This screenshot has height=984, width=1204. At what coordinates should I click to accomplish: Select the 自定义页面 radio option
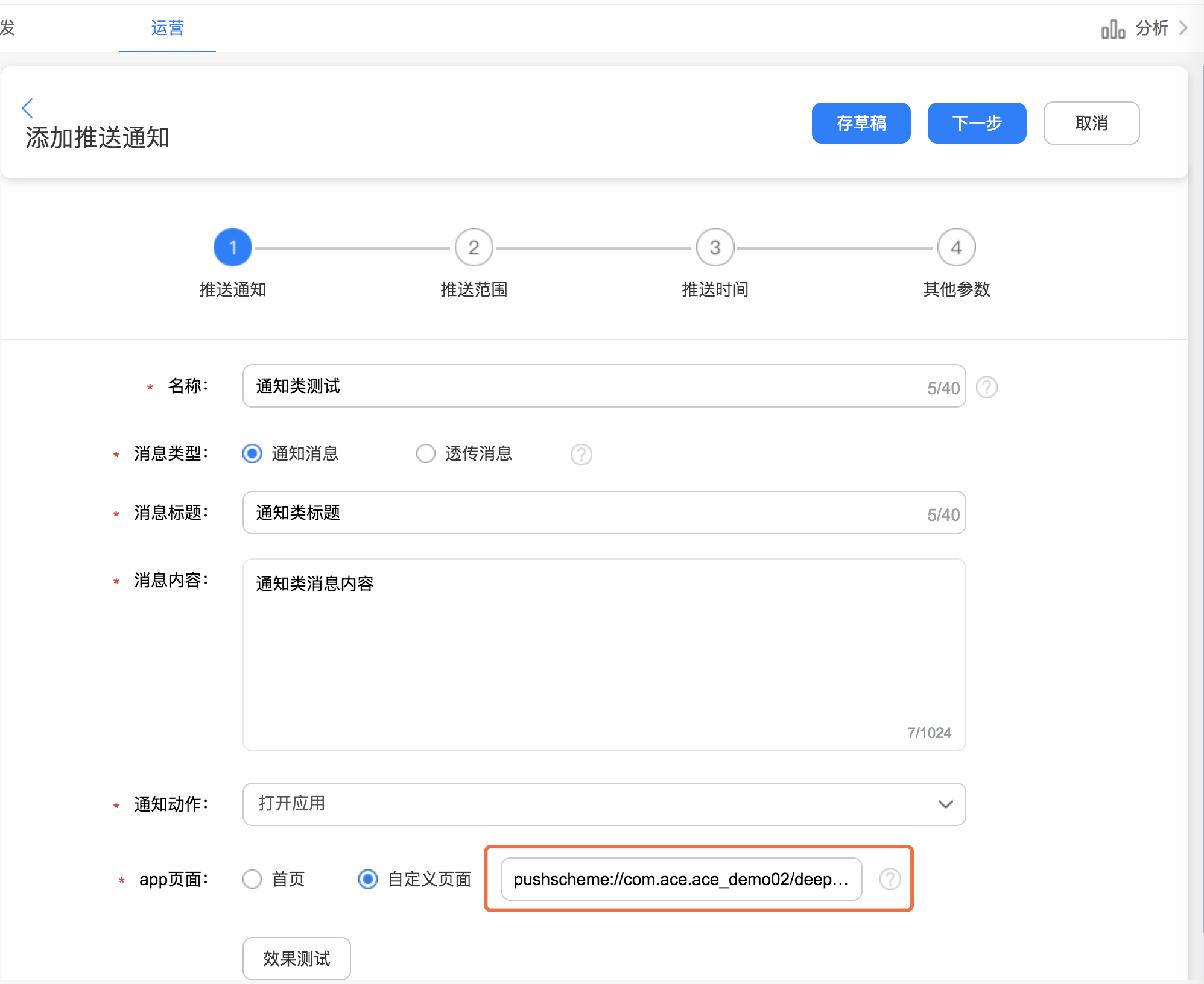[368, 879]
